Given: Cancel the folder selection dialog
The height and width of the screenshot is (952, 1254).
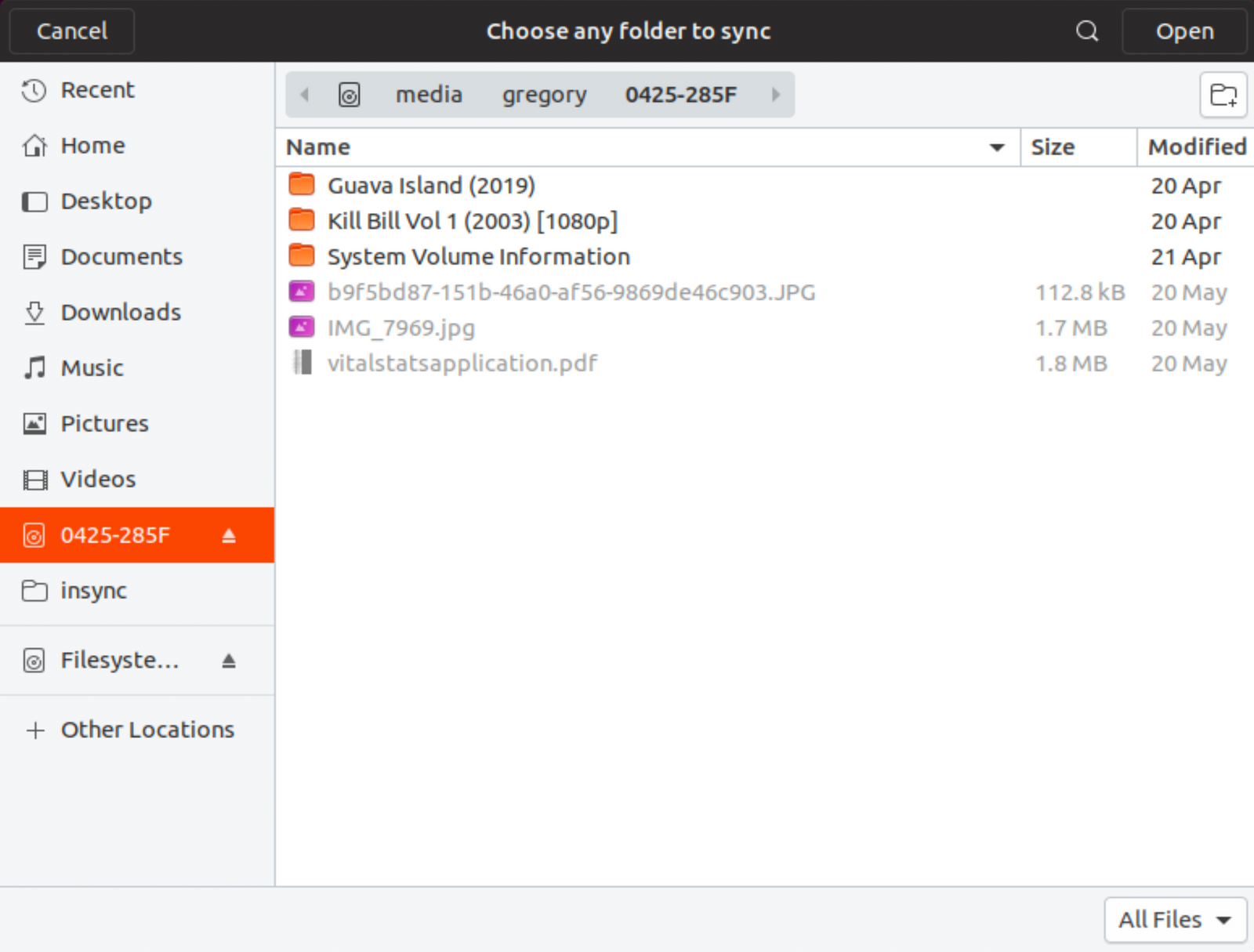Looking at the screenshot, I should 72,31.
